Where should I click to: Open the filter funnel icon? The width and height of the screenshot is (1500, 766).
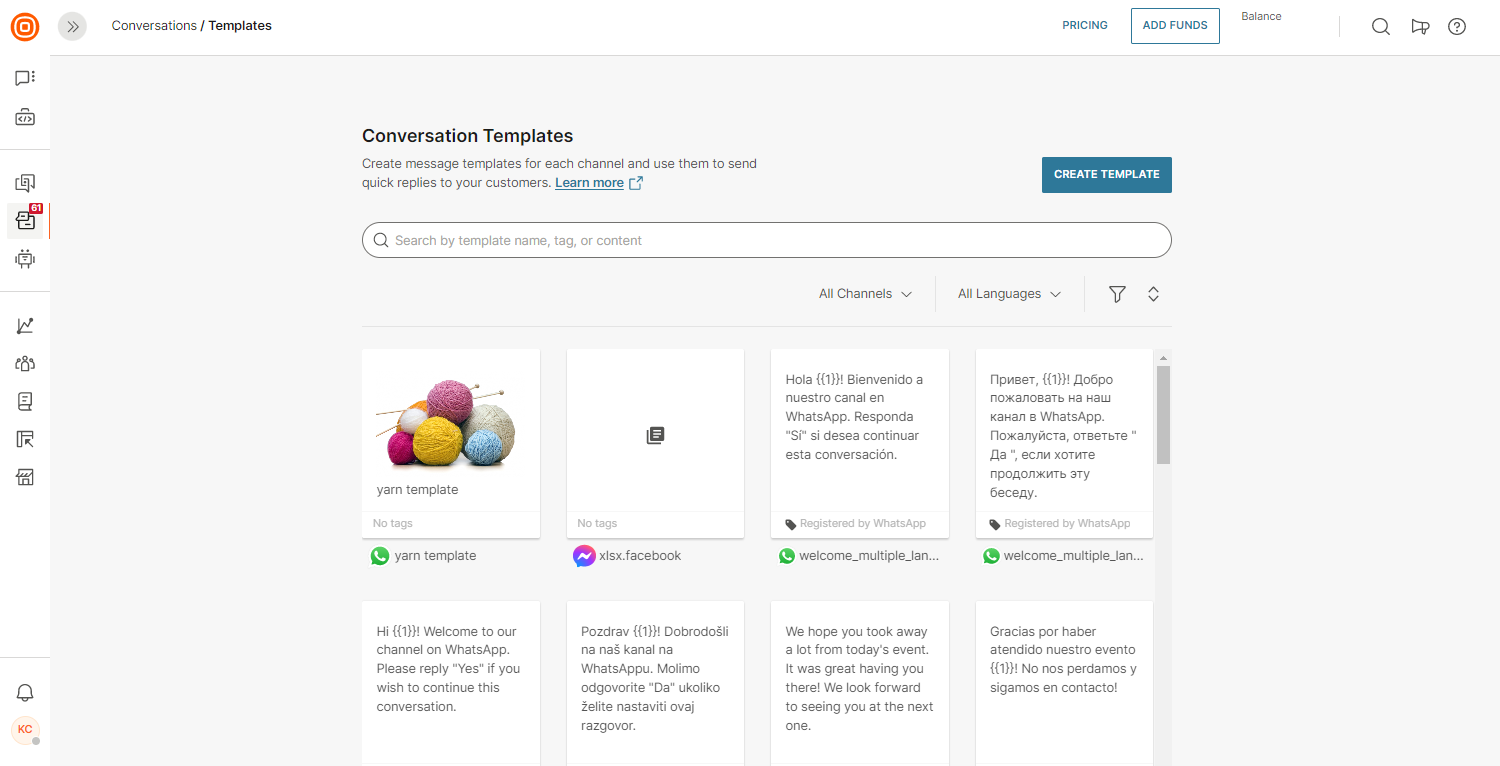pos(1117,294)
